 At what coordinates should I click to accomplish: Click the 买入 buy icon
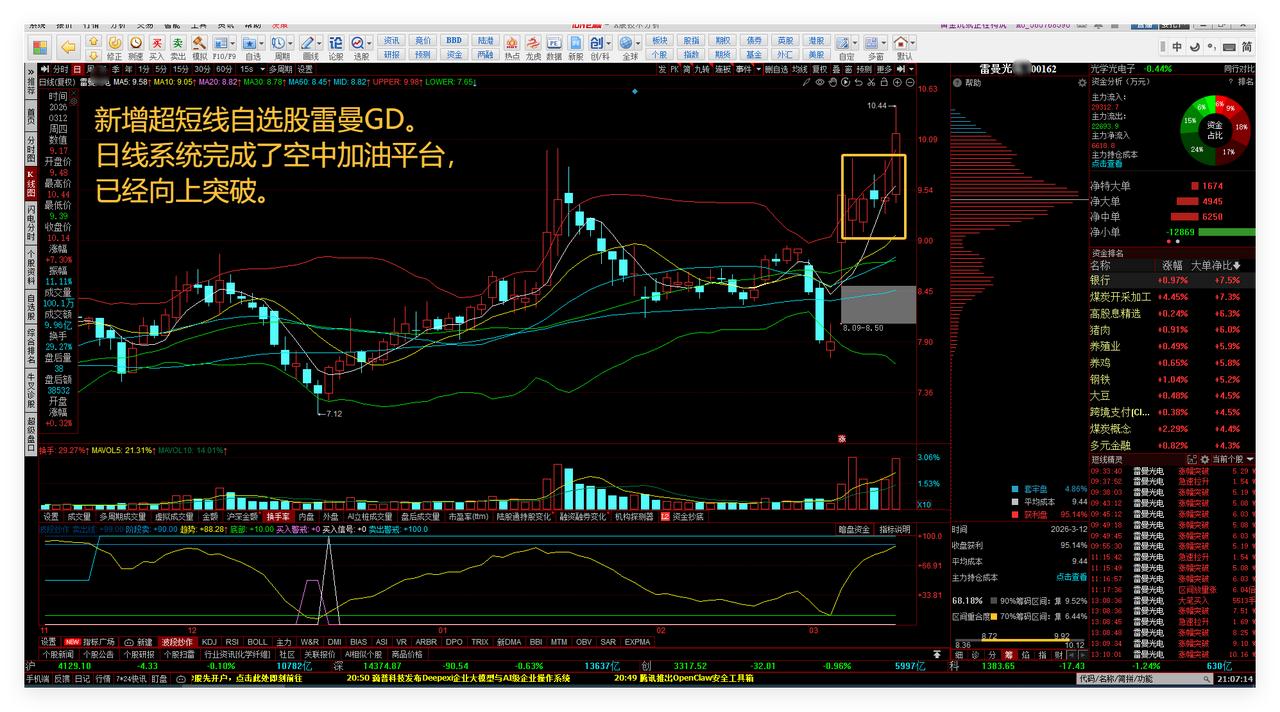point(157,44)
